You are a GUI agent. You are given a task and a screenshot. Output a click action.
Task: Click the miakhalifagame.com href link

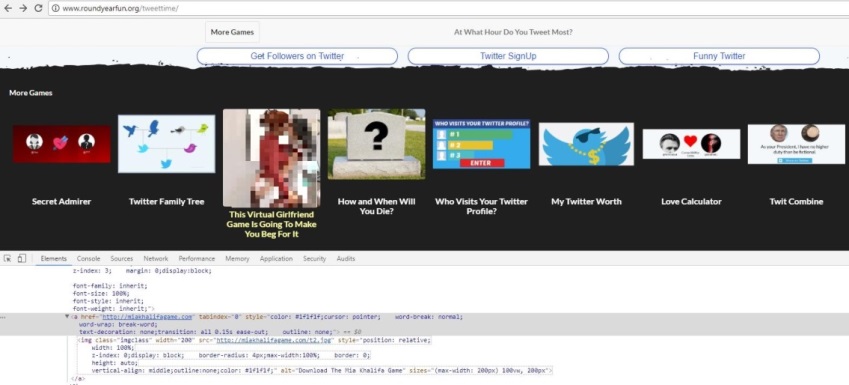pos(148,317)
